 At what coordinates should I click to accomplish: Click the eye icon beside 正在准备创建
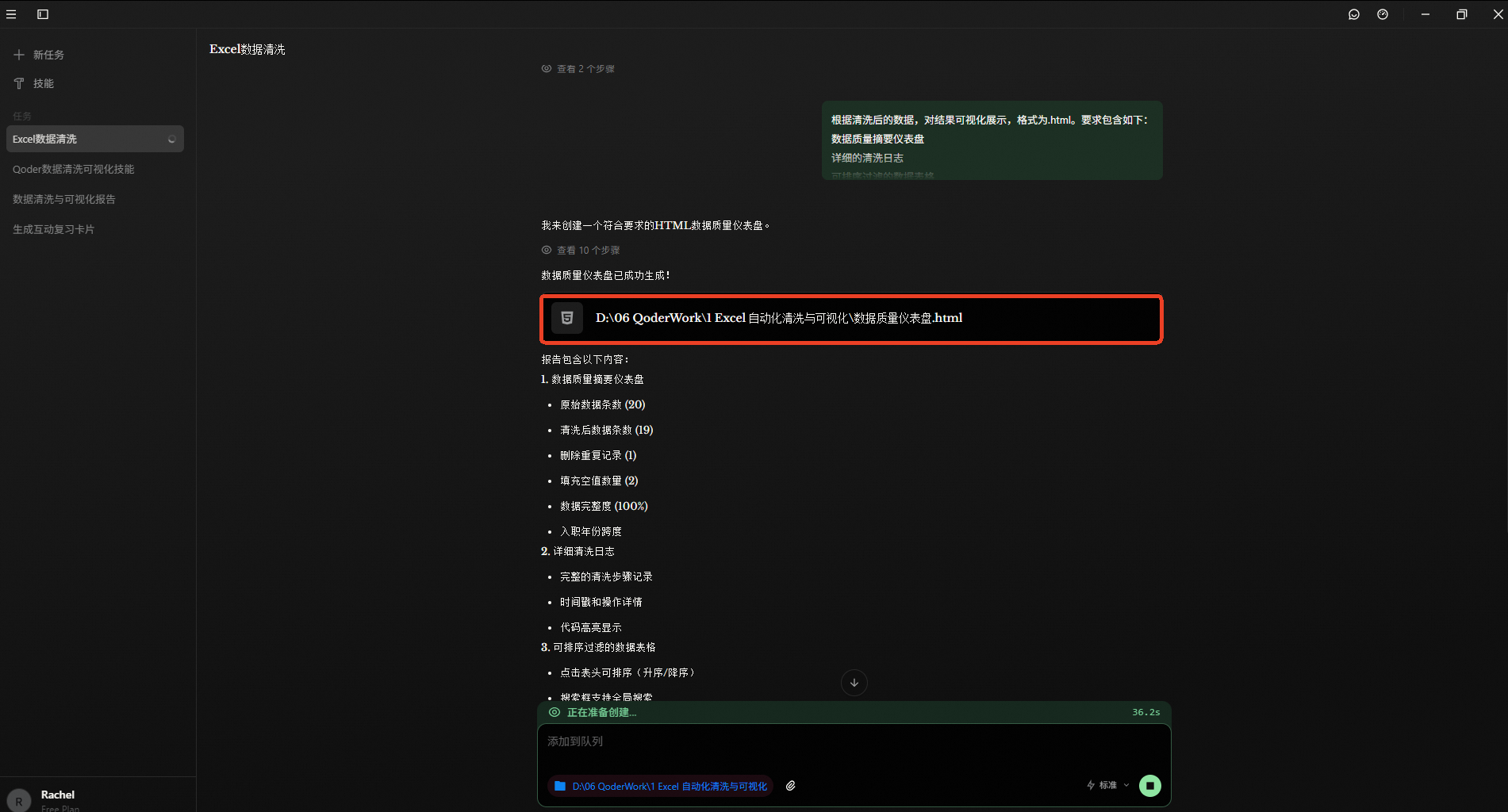click(554, 712)
